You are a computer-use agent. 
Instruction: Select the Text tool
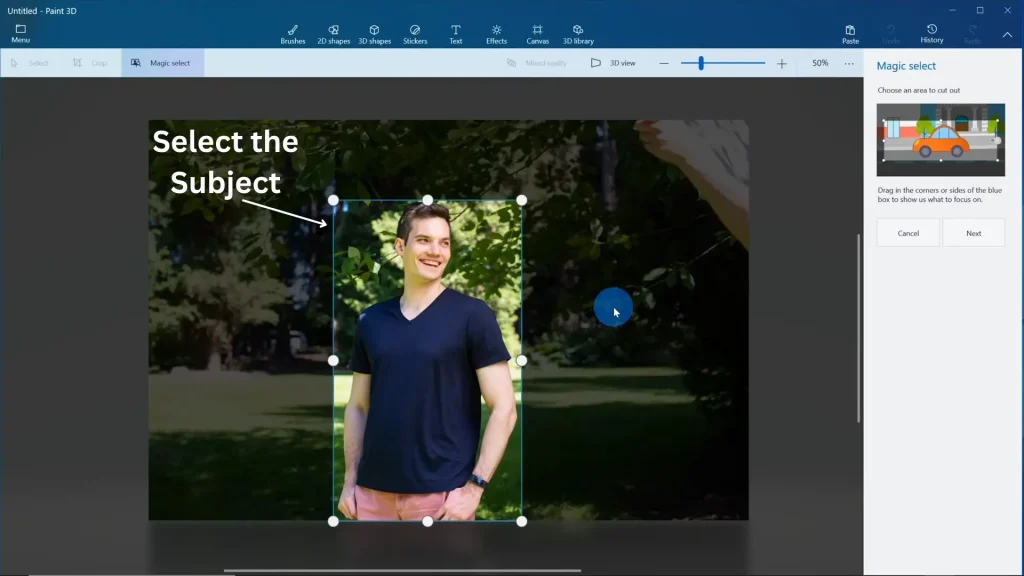tap(455, 34)
